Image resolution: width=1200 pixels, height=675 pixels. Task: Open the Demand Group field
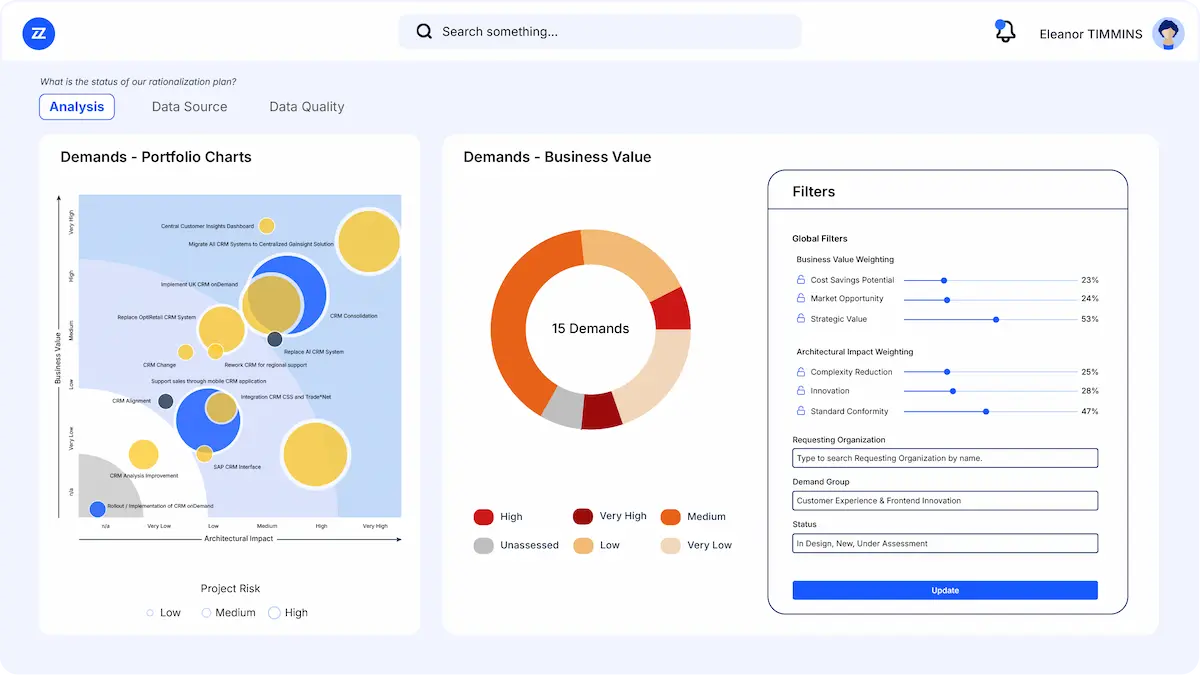click(945, 500)
